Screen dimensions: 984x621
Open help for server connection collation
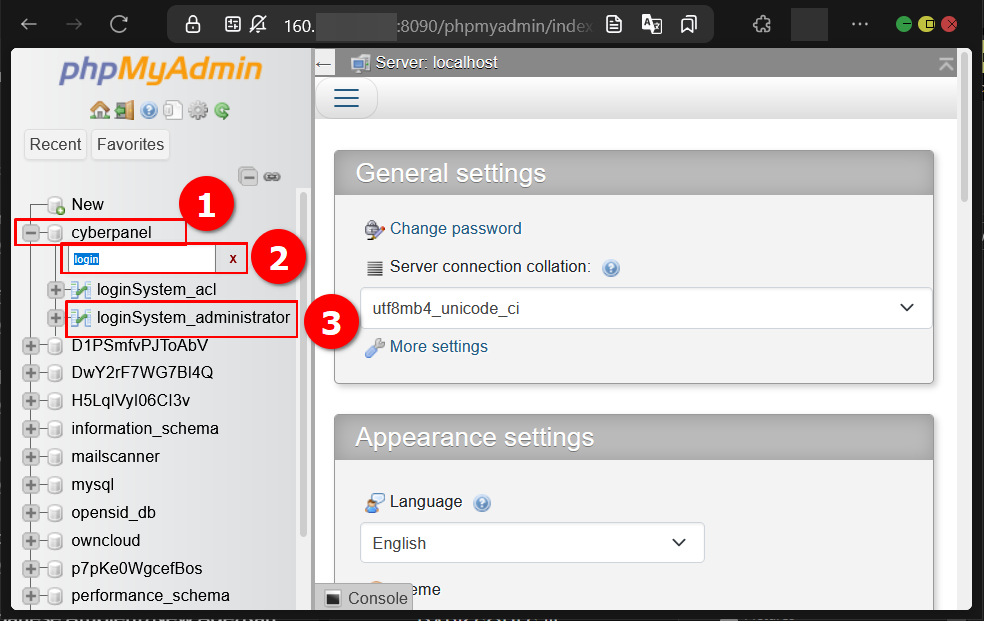tap(611, 268)
